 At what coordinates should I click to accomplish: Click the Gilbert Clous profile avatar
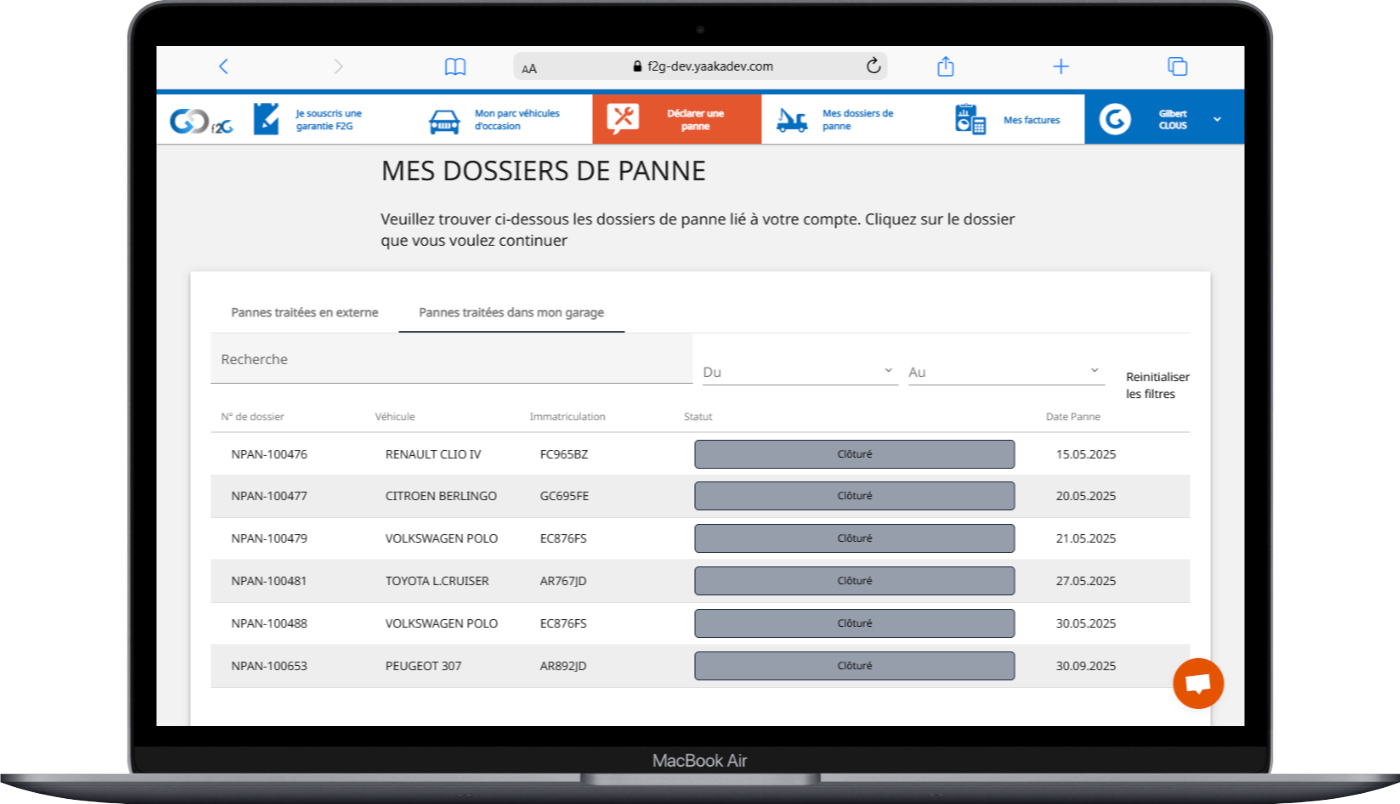pyautogui.click(x=1114, y=120)
